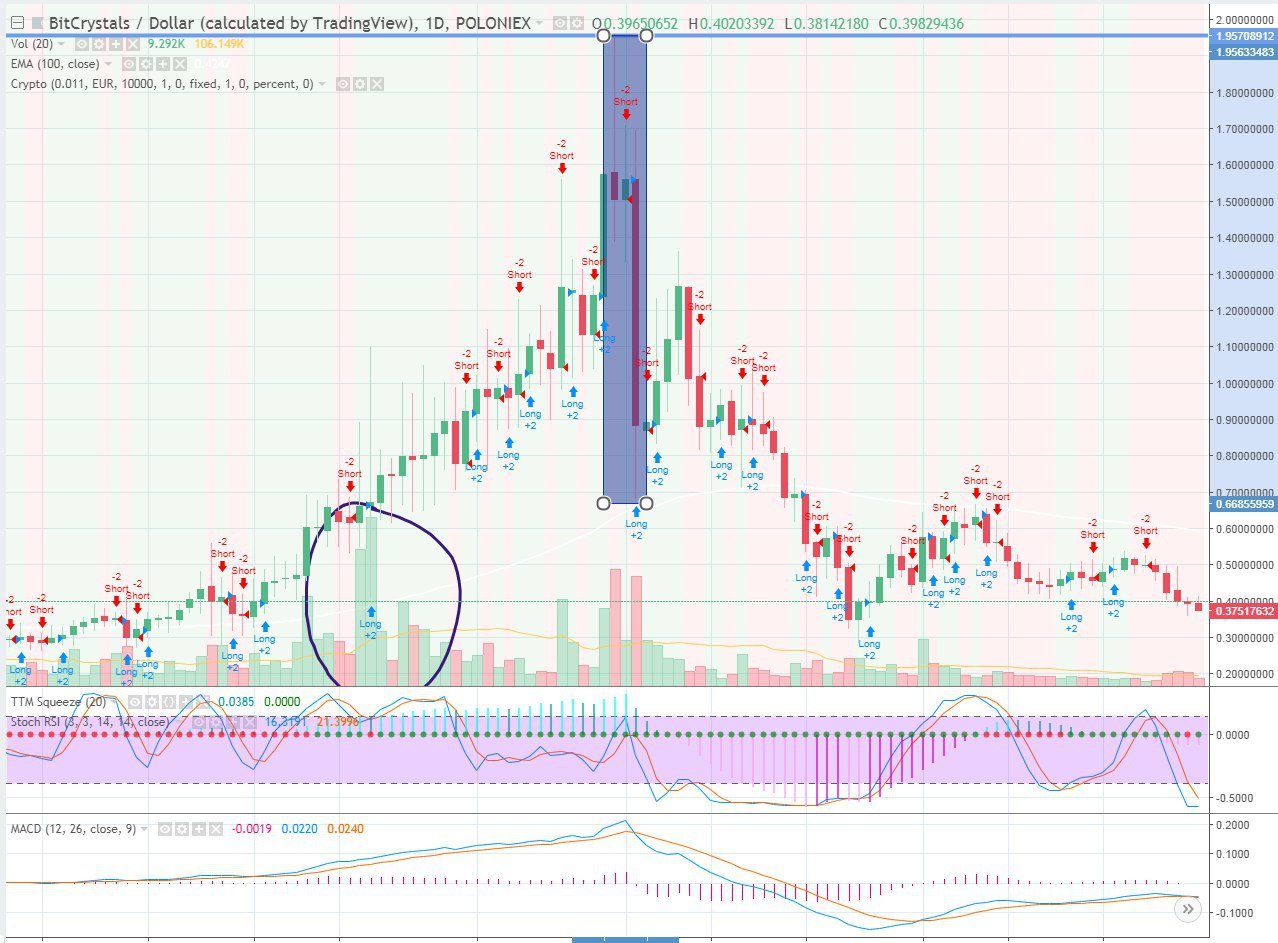View TTM Squeeze source code braces icon

(x=167, y=702)
